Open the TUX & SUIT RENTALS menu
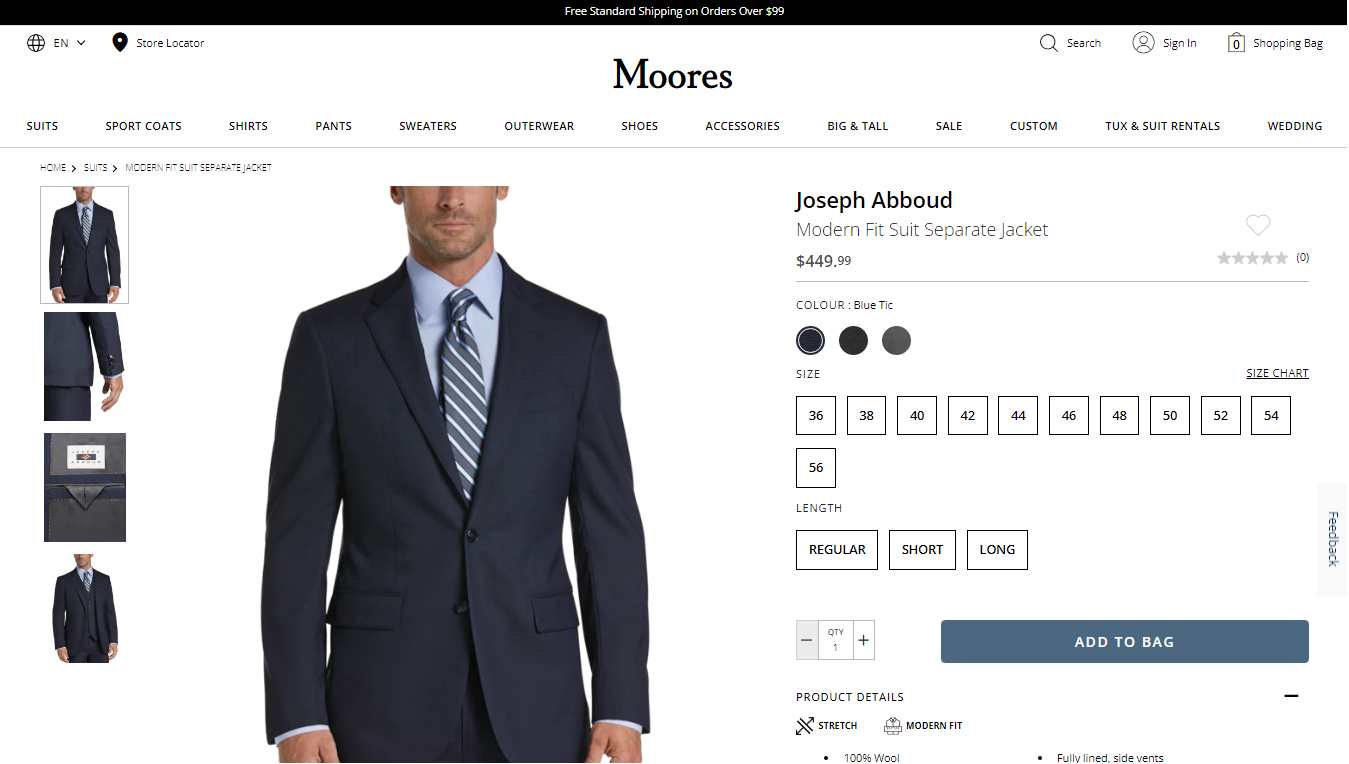The width and height of the screenshot is (1349, 764). pos(1162,126)
